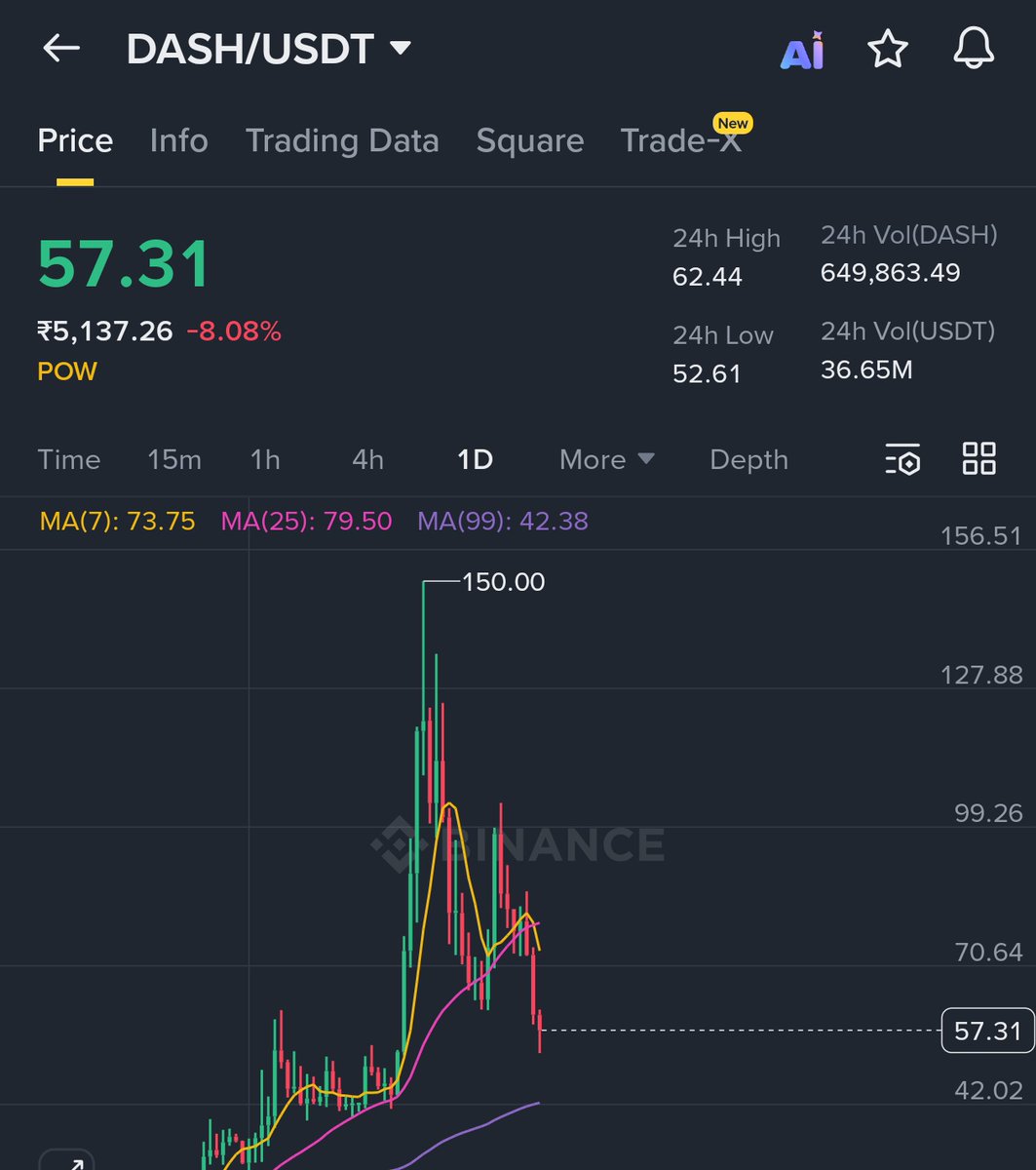Expand the More timeframes dropdown
This screenshot has height=1170, width=1036.
click(x=606, y=459)
